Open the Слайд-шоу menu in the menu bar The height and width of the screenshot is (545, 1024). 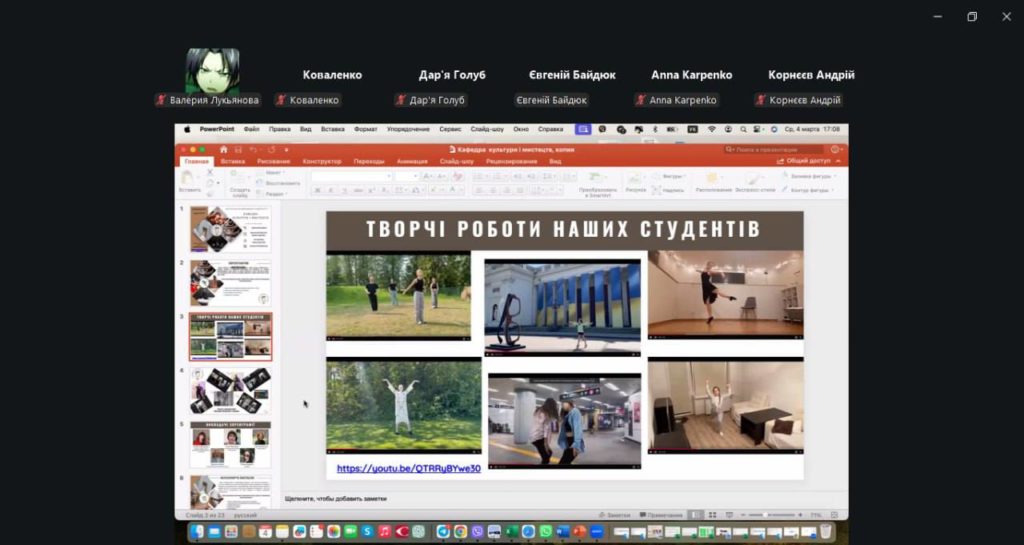(x=487, y=129)
